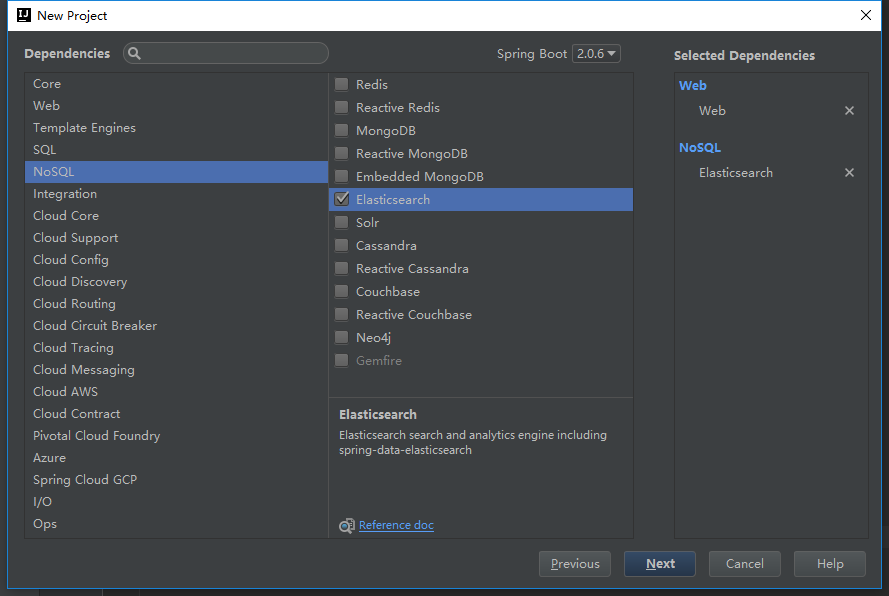Focus the dependencies search field
This screenshot has height=596, width=889.
click(226, 53)
